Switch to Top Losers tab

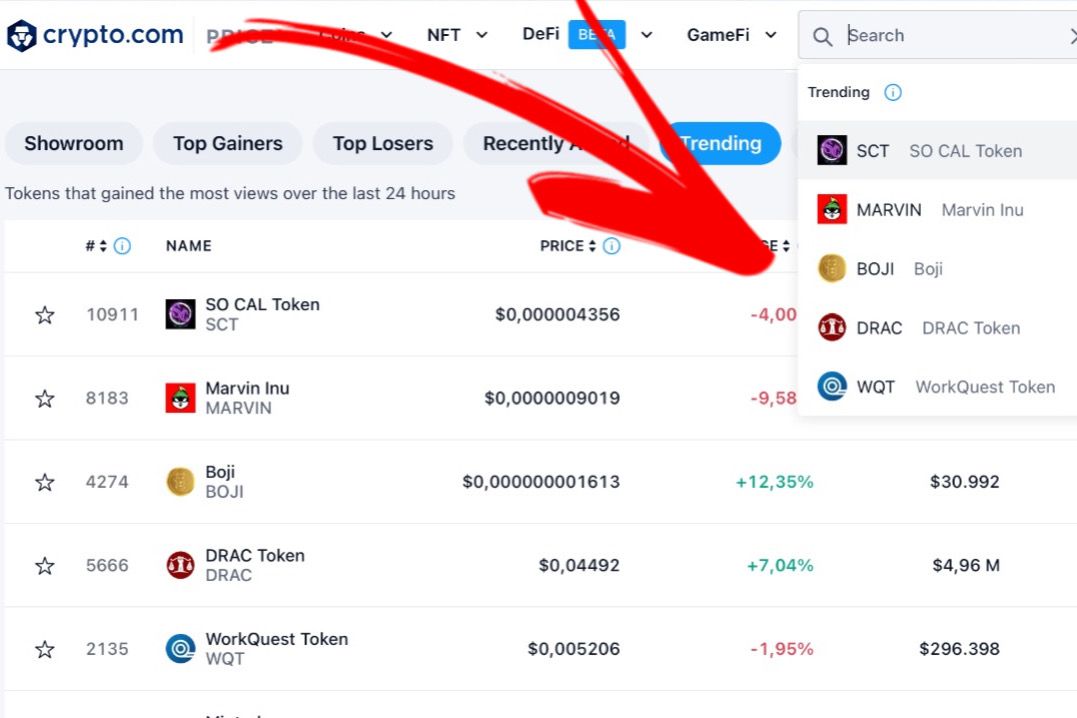pyautogui.click(x=383, y=144)
